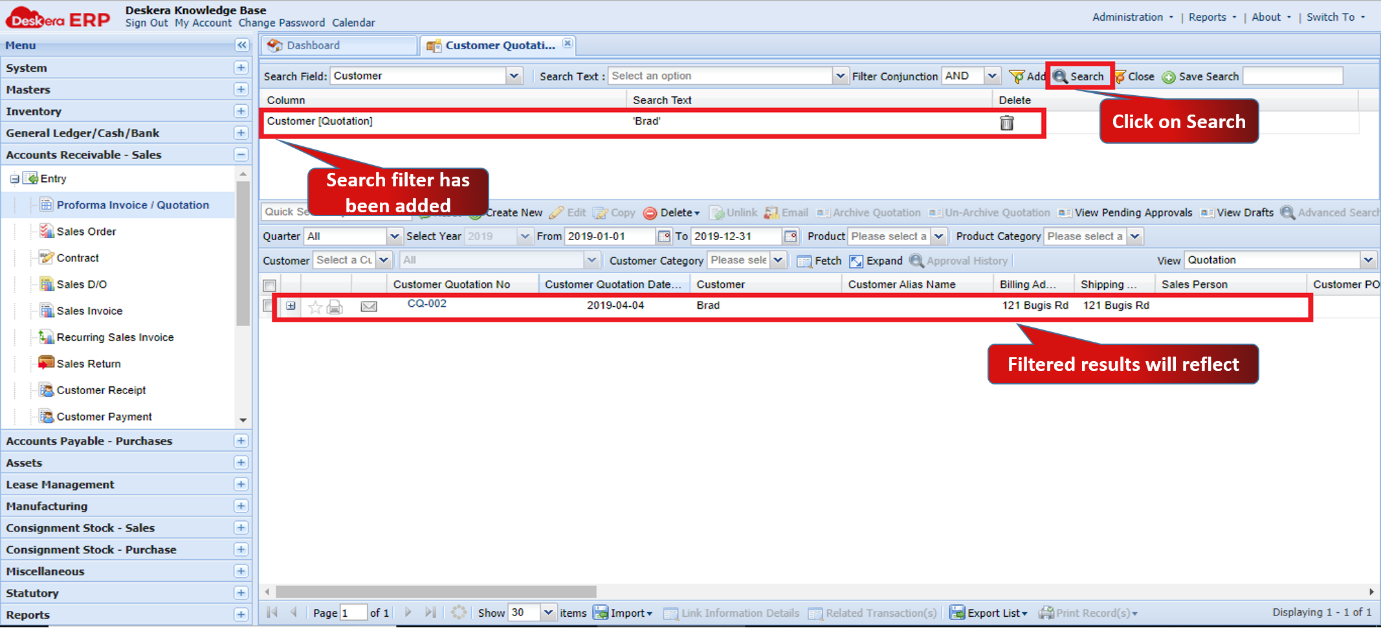Open the Reports top menu
This screenshot has height=631, width=1381.
click(1212, 17)
